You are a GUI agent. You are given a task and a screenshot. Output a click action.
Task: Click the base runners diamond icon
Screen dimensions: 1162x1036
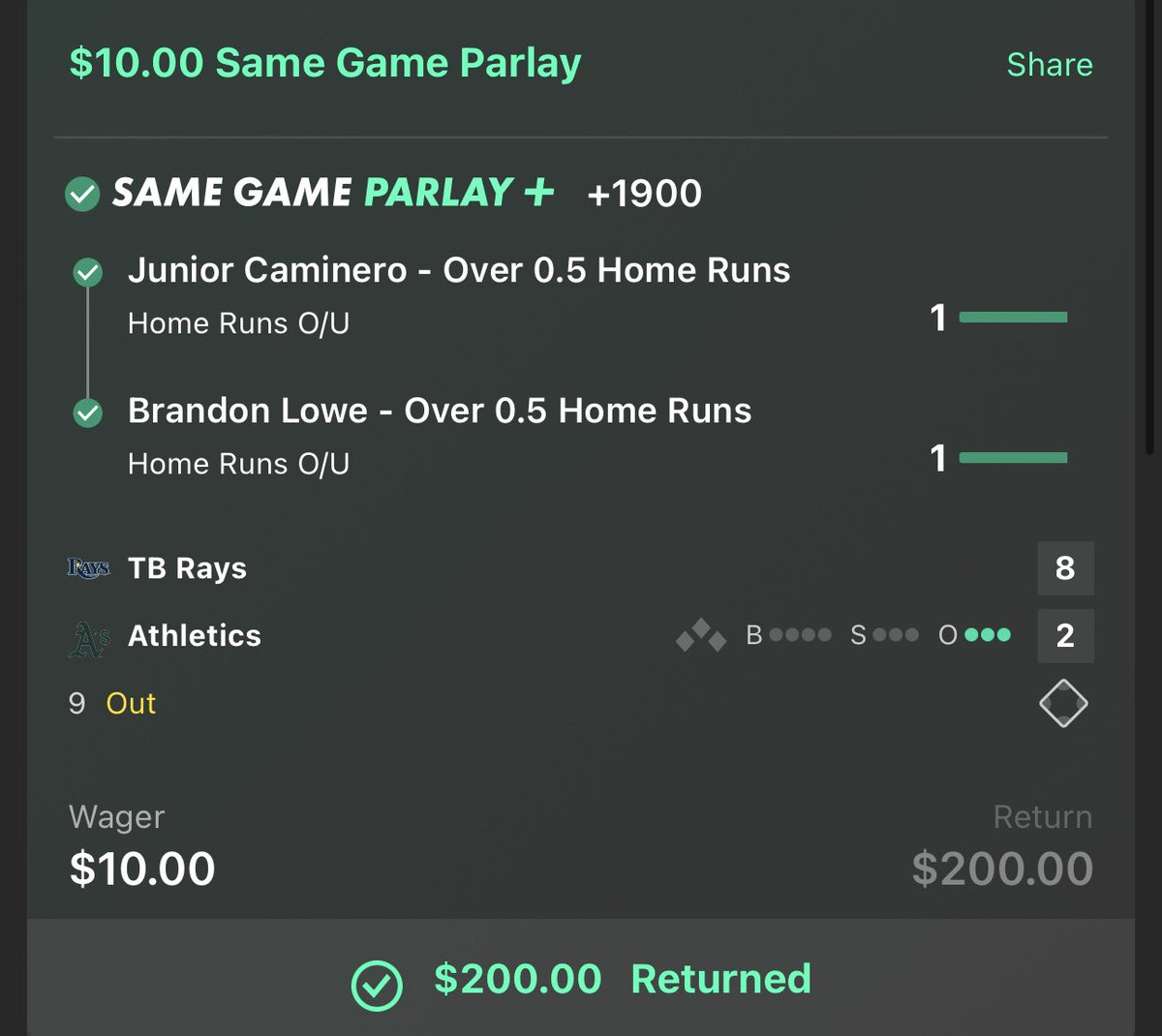pos(702,635)
